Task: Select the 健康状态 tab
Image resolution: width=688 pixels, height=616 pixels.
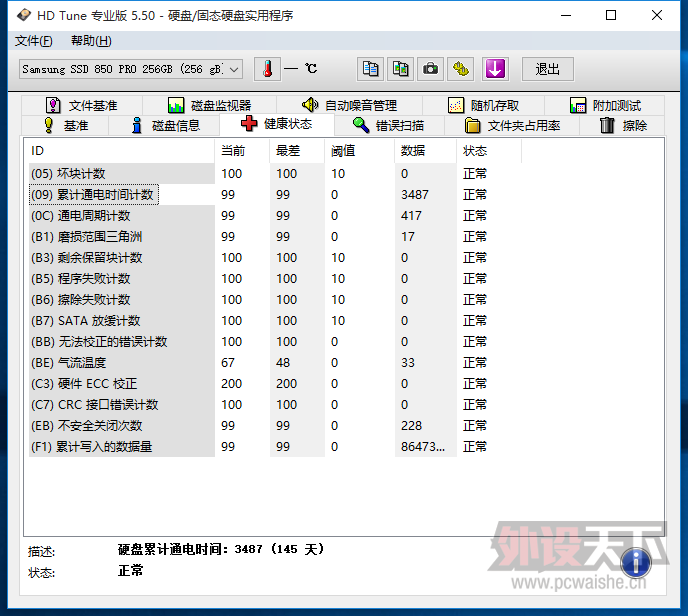Action: pos(277,124)
